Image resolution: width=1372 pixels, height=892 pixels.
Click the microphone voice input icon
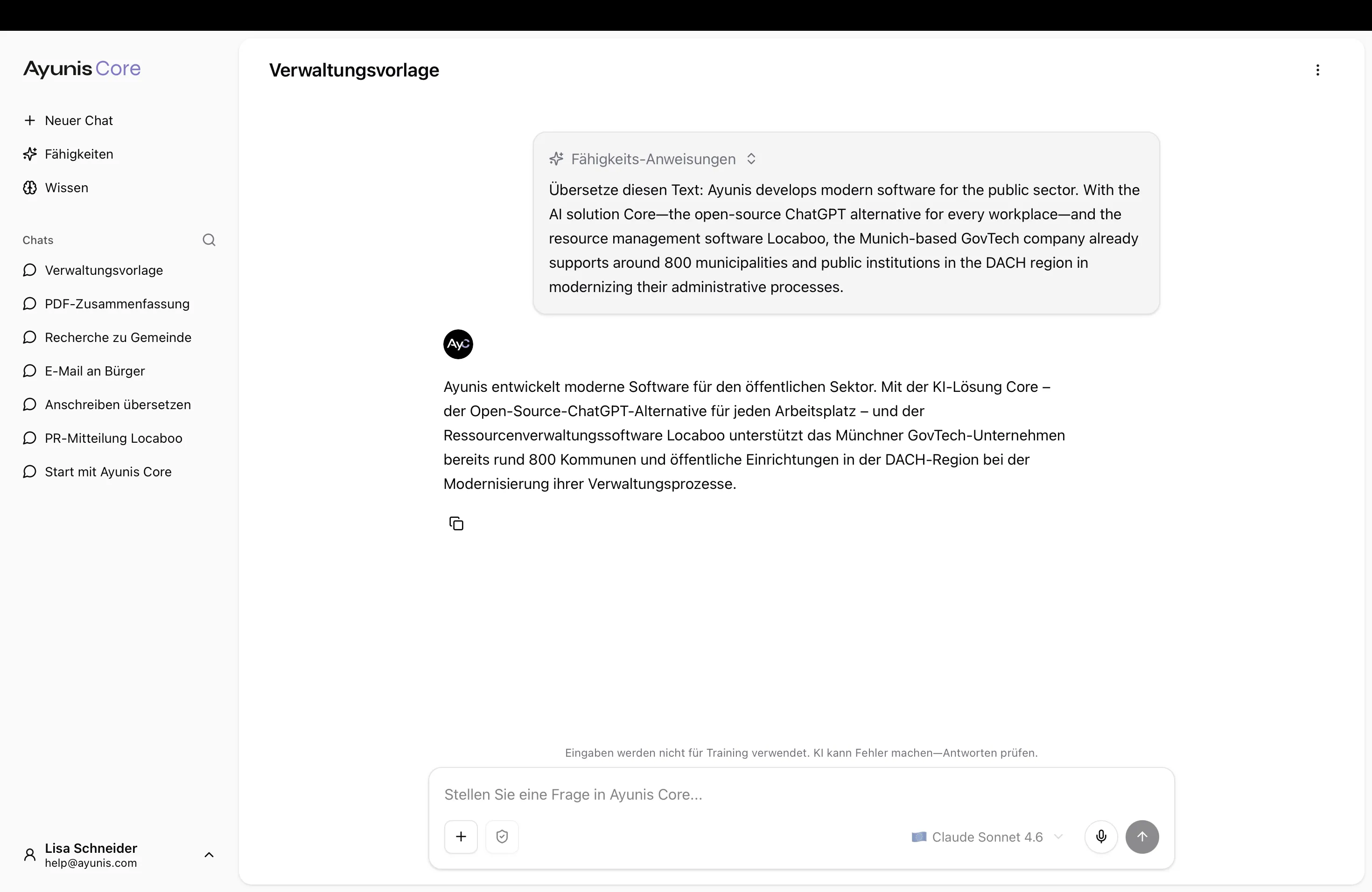click(x=1100, y=836)
